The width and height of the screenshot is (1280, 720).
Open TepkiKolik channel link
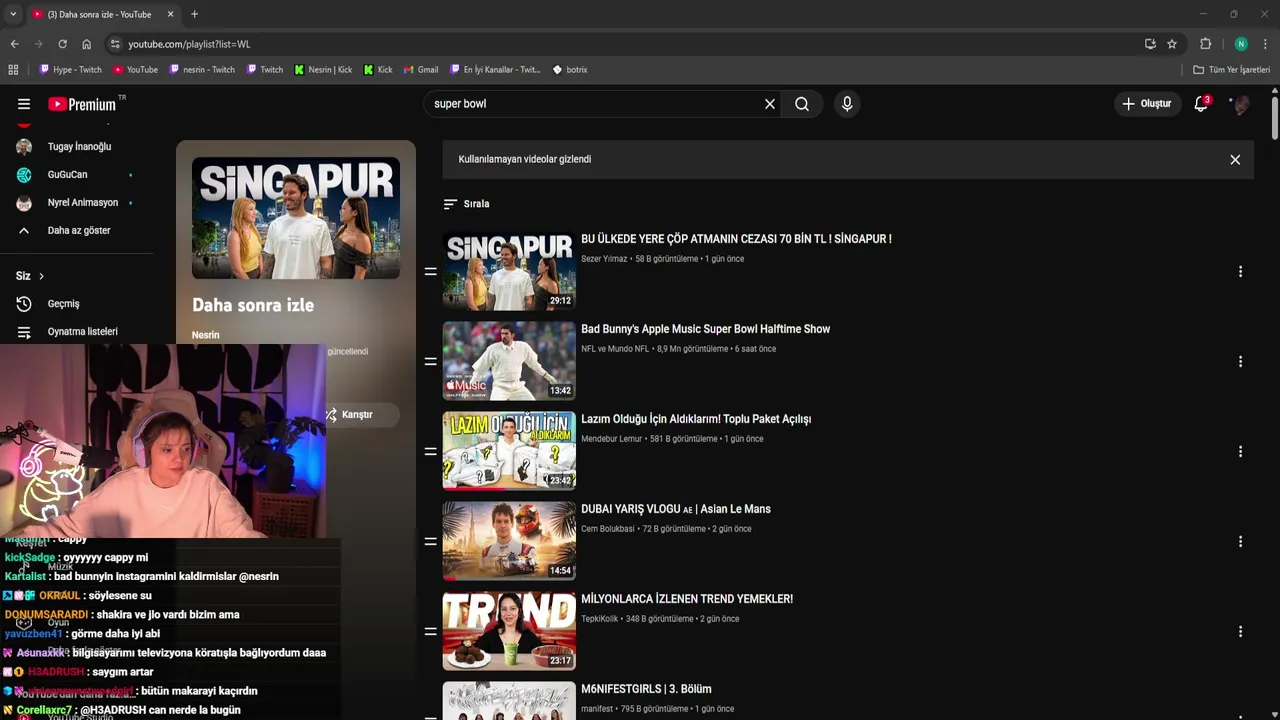coord(599,619)
